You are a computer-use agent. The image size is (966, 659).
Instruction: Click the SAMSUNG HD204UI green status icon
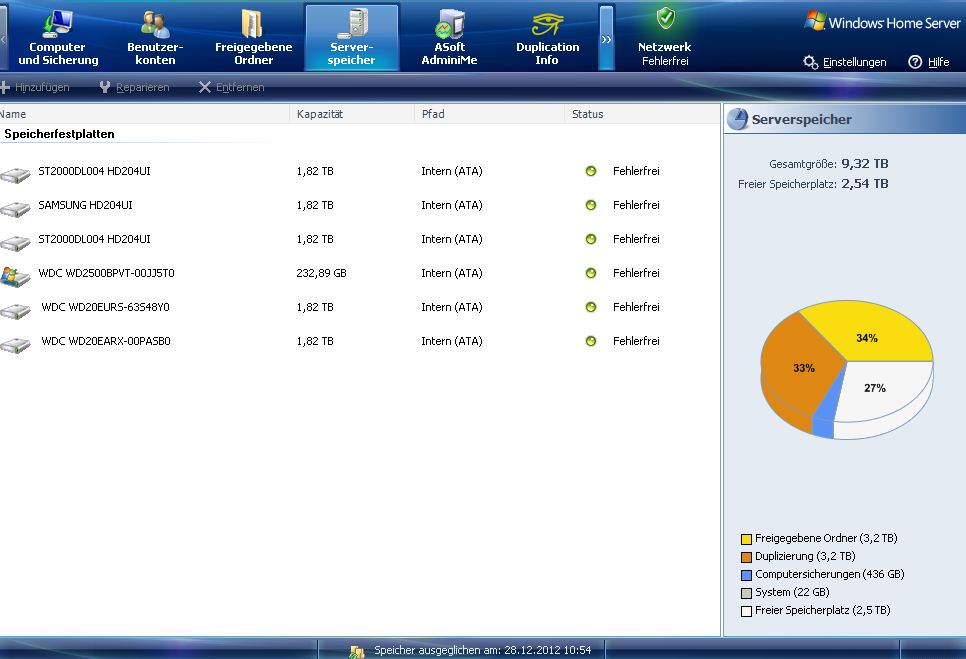coord(591,205)
